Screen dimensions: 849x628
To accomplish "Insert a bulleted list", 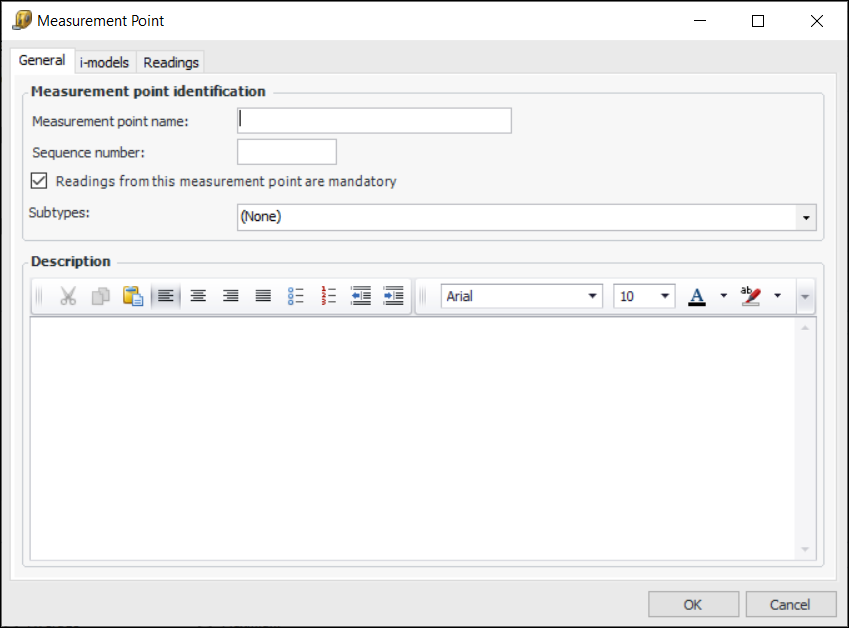I will point(296,296).
